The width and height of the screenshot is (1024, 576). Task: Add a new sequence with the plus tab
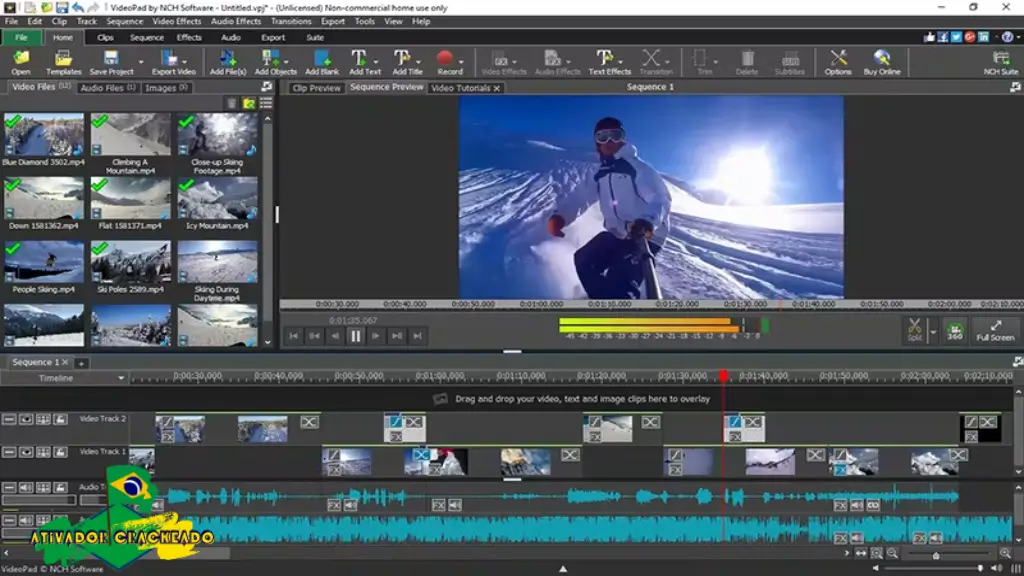tap(81, 363)
